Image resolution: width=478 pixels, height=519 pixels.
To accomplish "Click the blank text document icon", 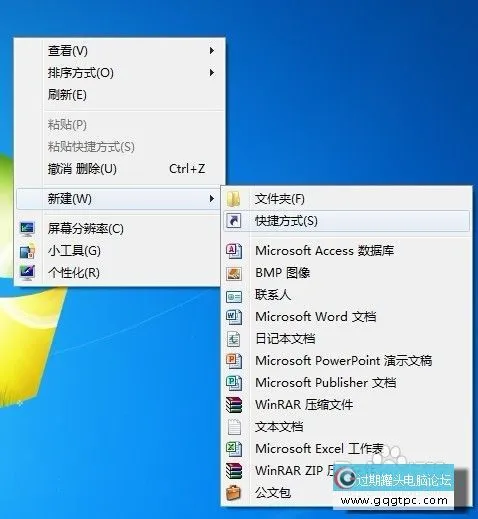I will [234, 427].
